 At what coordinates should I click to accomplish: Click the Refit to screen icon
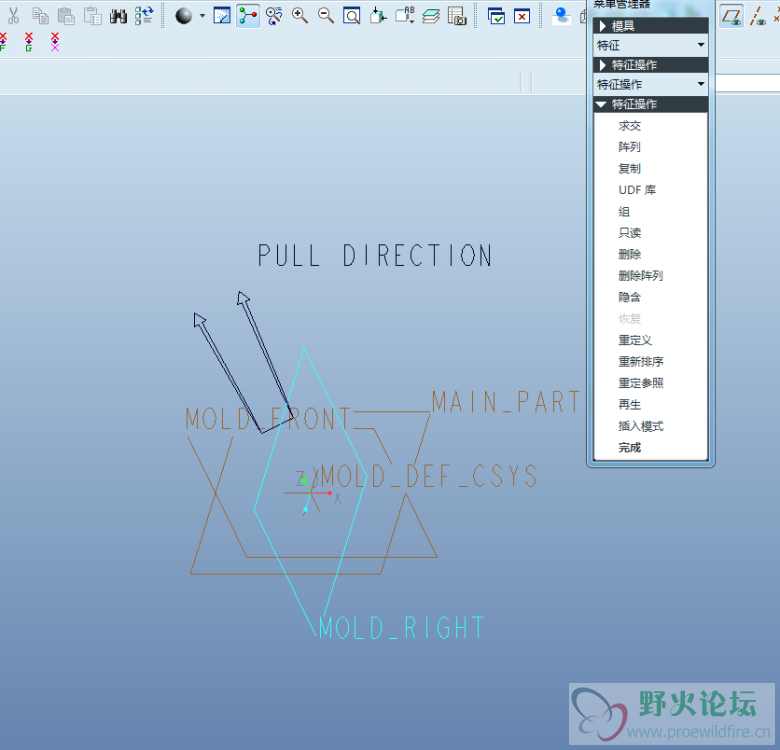[352, 16]
